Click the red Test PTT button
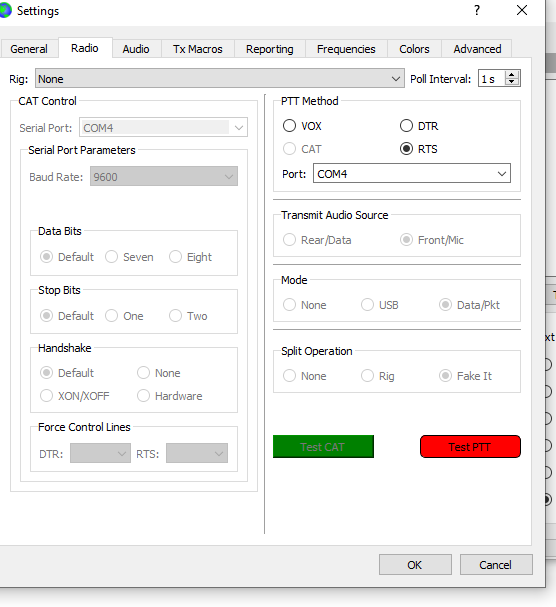556x607 pixels. click(470, 447)
